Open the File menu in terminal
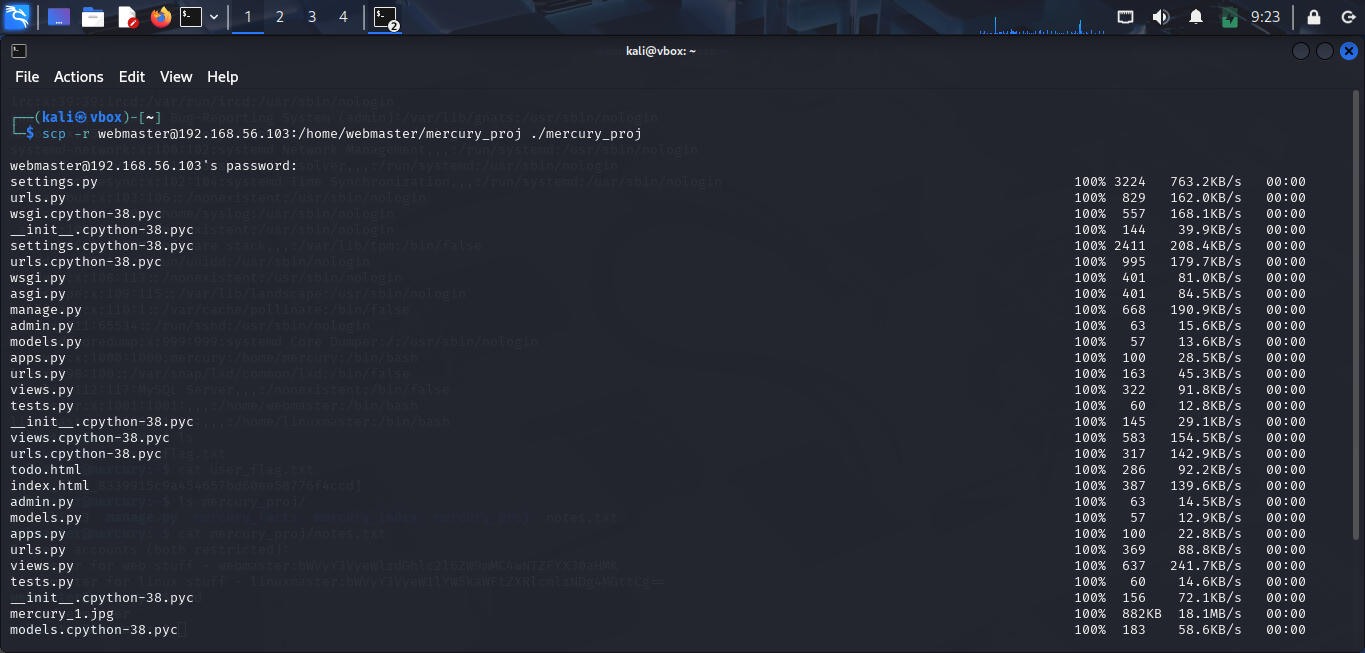This screenshot has width=1365, height=653. click(x=27, y=77)
